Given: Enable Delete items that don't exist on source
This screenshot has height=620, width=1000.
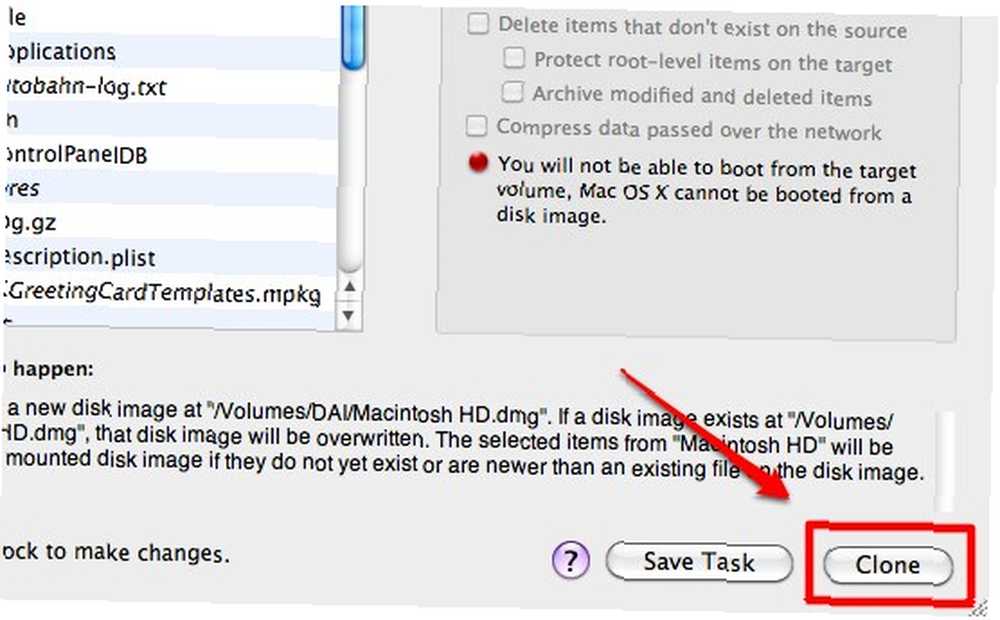Looking at the screenshot, I should (x=478, y=24).
